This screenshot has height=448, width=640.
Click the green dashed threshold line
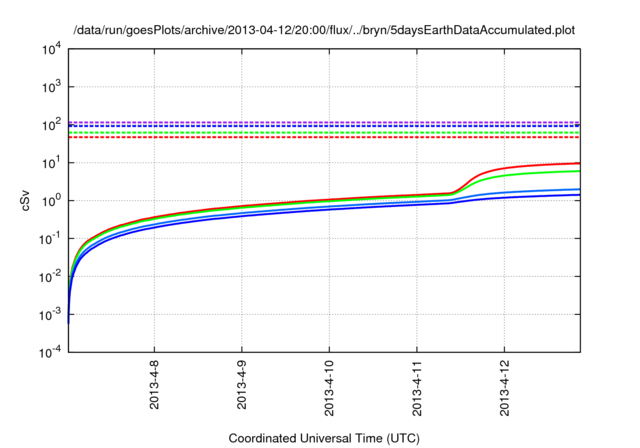tap(324, 133)
